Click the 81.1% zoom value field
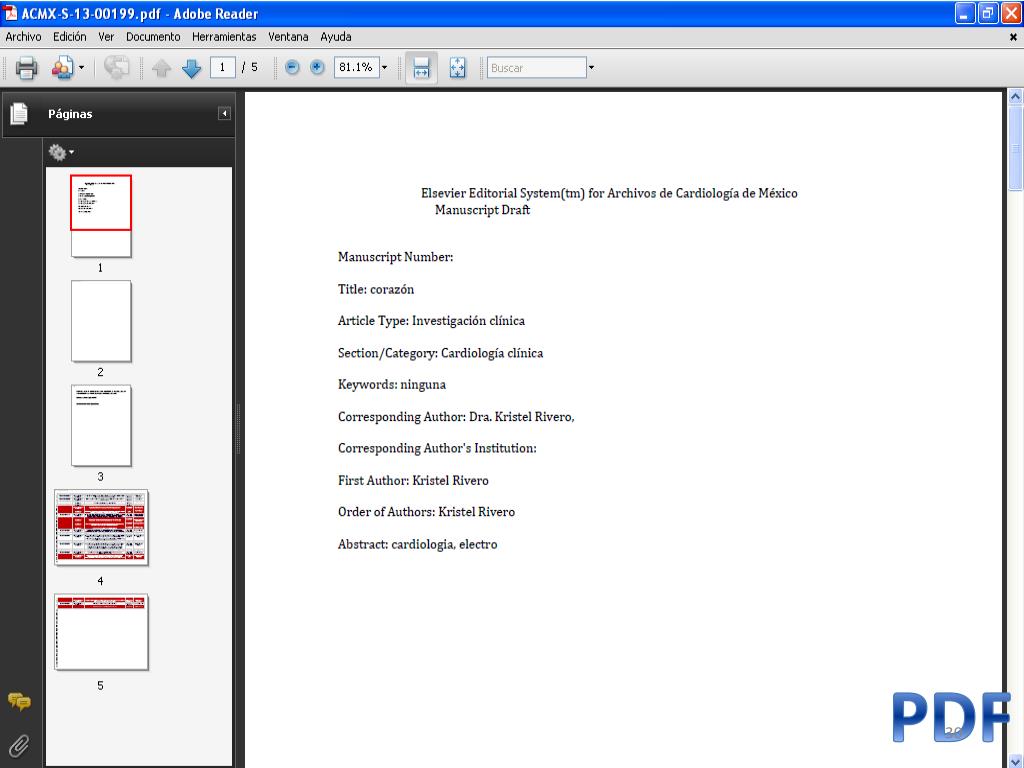 point(357,67)
